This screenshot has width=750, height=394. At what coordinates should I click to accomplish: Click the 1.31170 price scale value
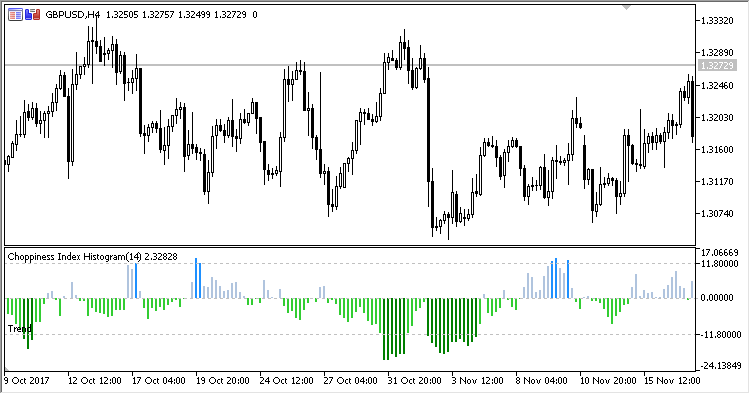(x=717, y=182)
